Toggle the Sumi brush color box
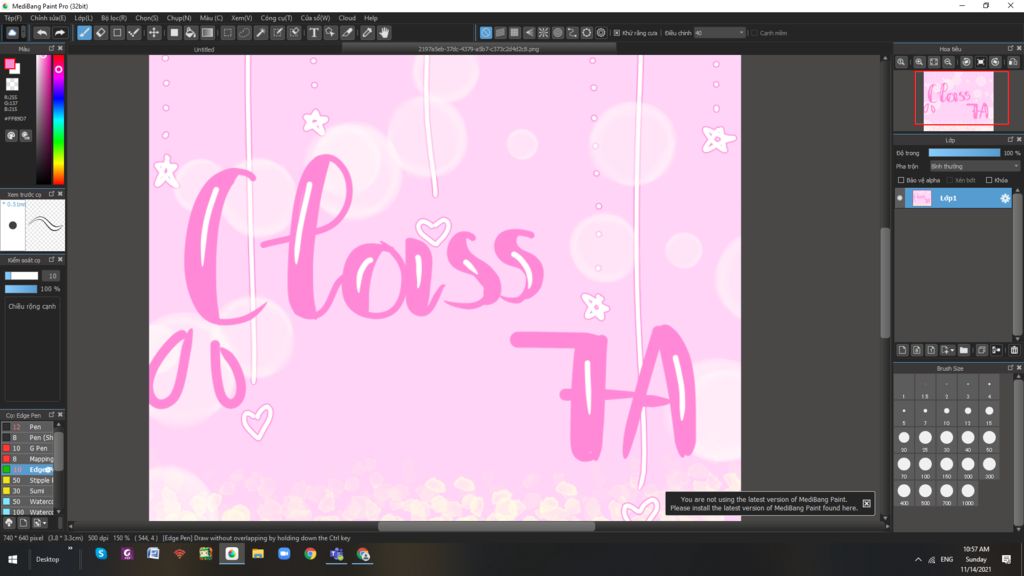The image size is (1024, 576). 7,491
